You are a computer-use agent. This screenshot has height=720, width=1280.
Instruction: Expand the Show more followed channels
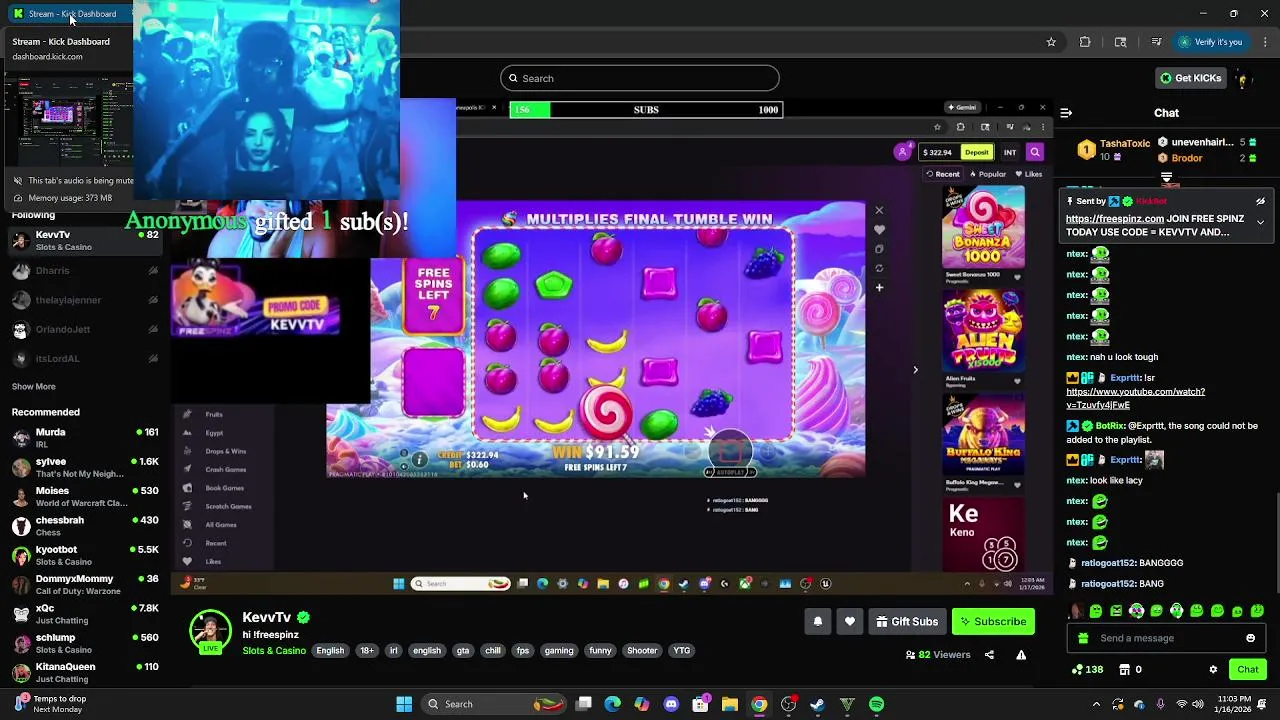(x=34, y=386)
